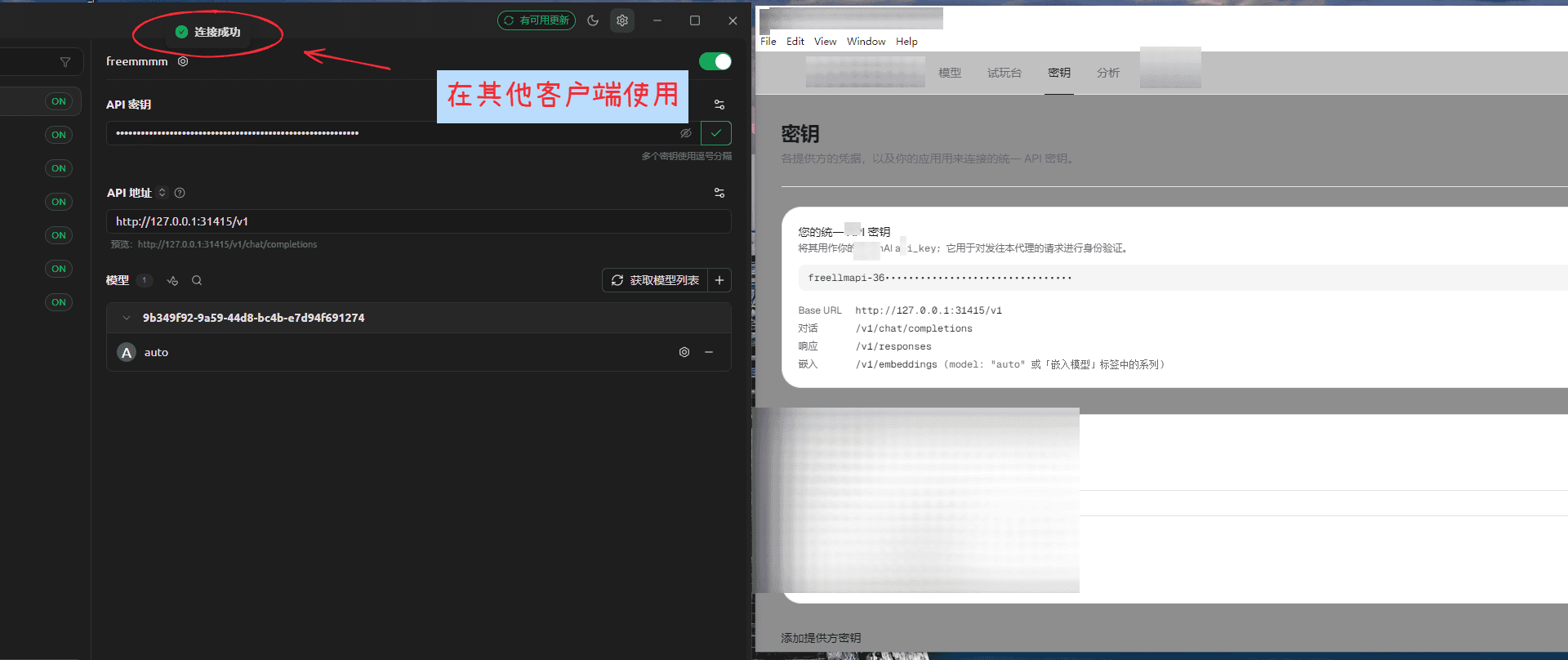Image resolution: width=1568 pixels, height=660 pixels.
Task: Run model health check icon next to 模型
Action: tap(172, 280)
